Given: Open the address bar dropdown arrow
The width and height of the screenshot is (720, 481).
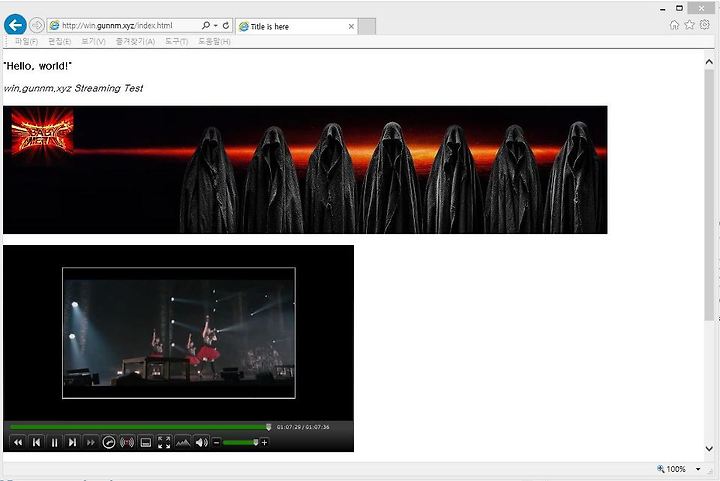Looking at the screenshot, I should click(x=216, y=26).
